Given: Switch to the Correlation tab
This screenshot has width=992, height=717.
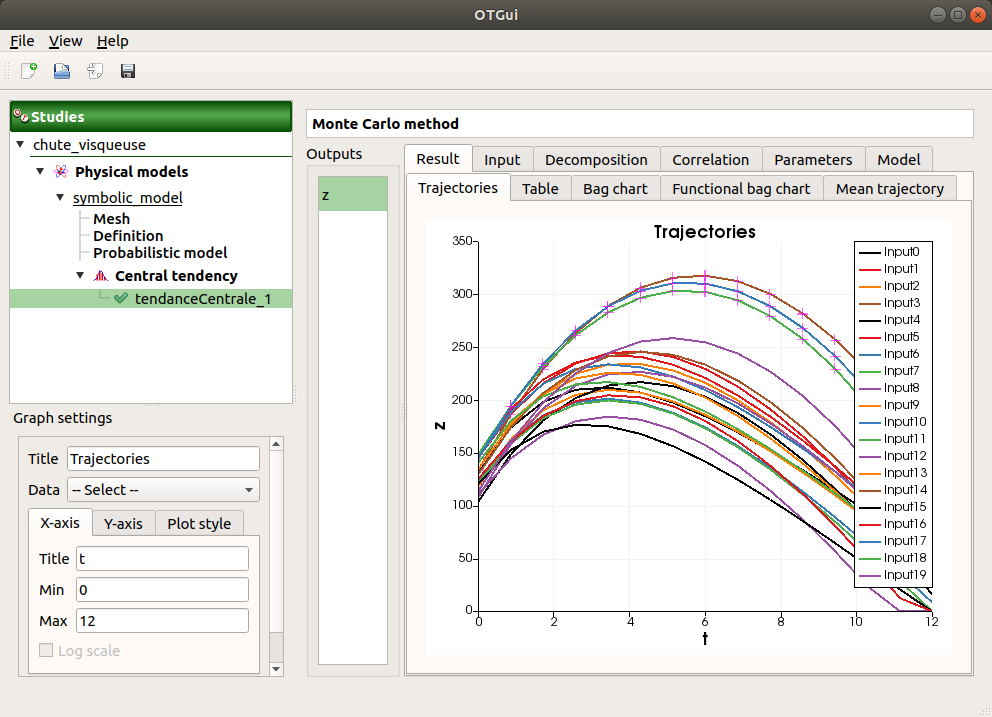Looking at the screenshot, I should 710,159.
